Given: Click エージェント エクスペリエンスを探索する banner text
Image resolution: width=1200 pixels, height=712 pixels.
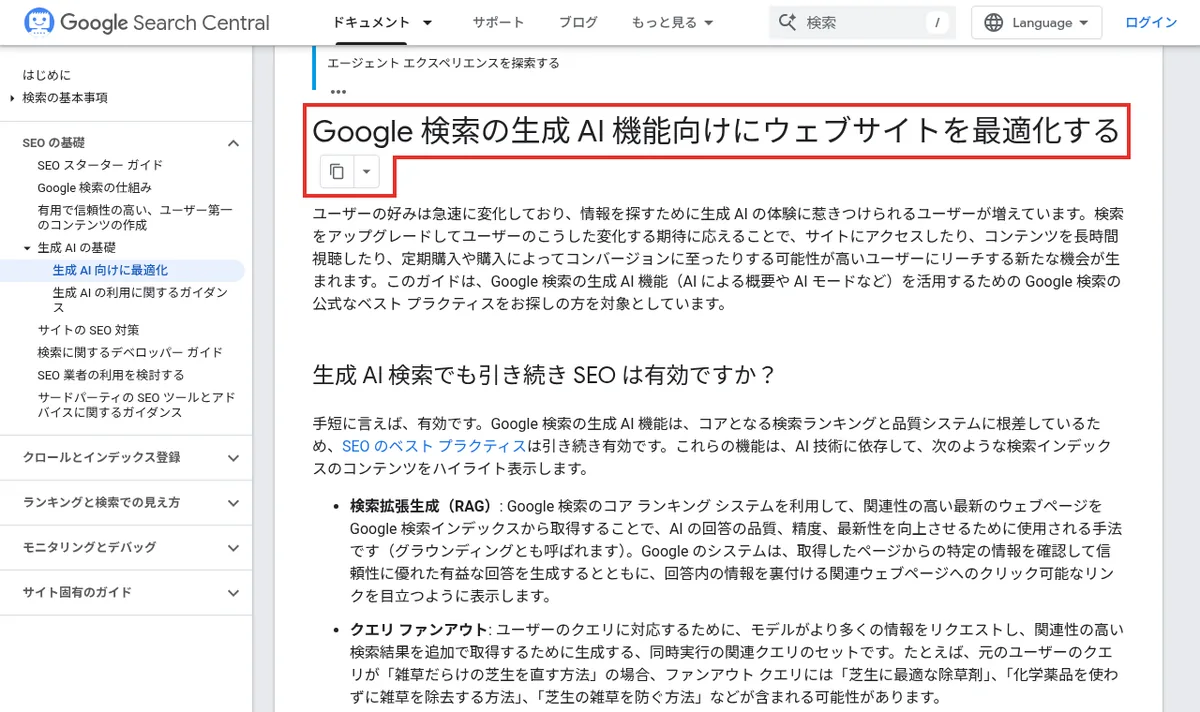Looking at the screenshot, I should 443,62.
